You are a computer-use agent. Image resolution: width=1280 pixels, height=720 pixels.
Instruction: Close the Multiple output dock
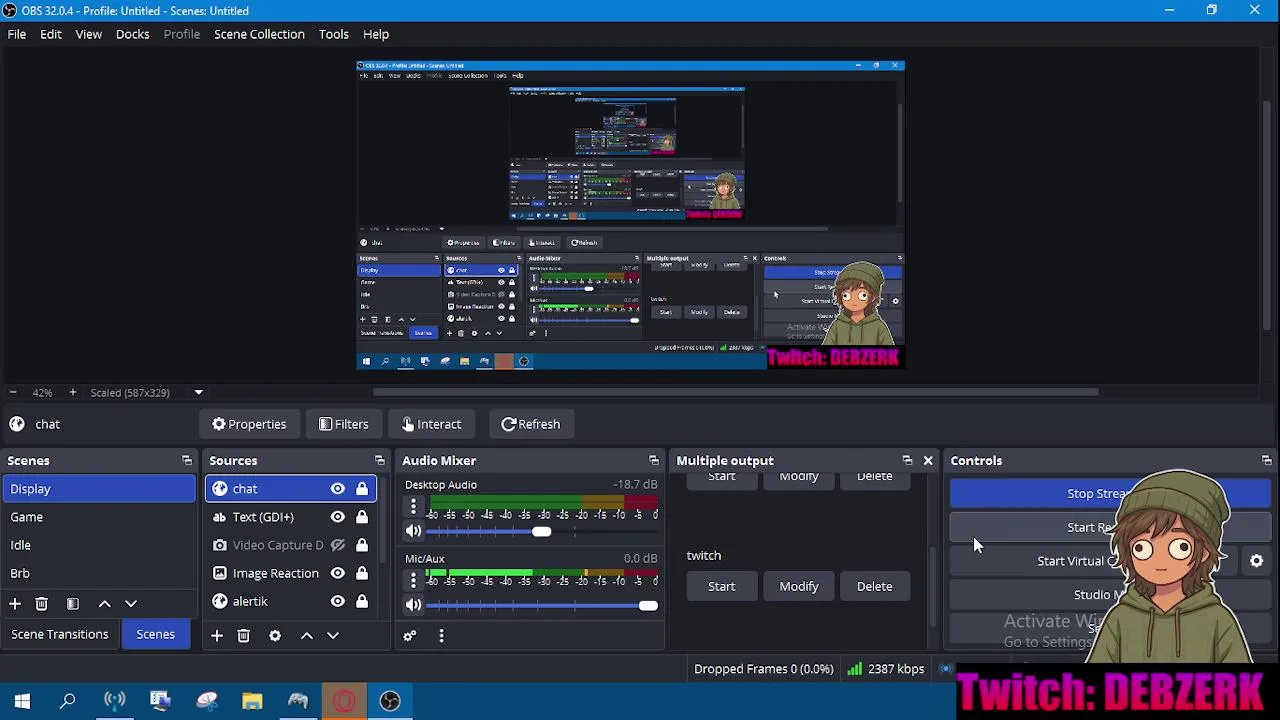[928, 461]
